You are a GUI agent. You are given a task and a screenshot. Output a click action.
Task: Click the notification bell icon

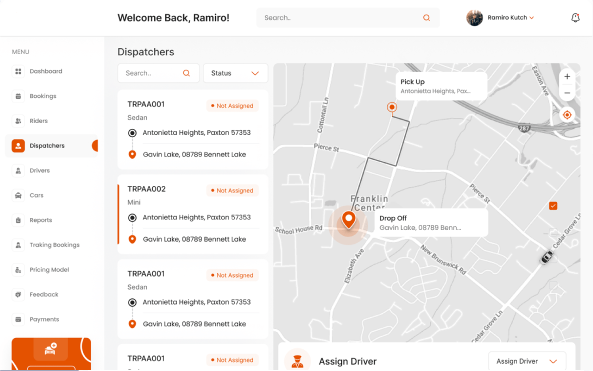click(575, 17)
